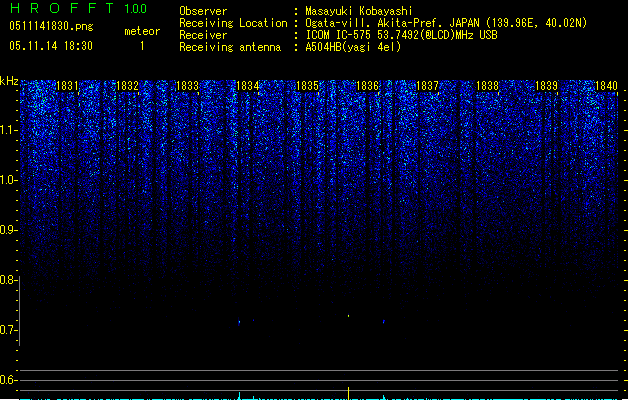Click the kHz axis unit label
Image resolution: width=629 pixels, height=400 pixels.
pyautogui.click(x=9, y=81)
